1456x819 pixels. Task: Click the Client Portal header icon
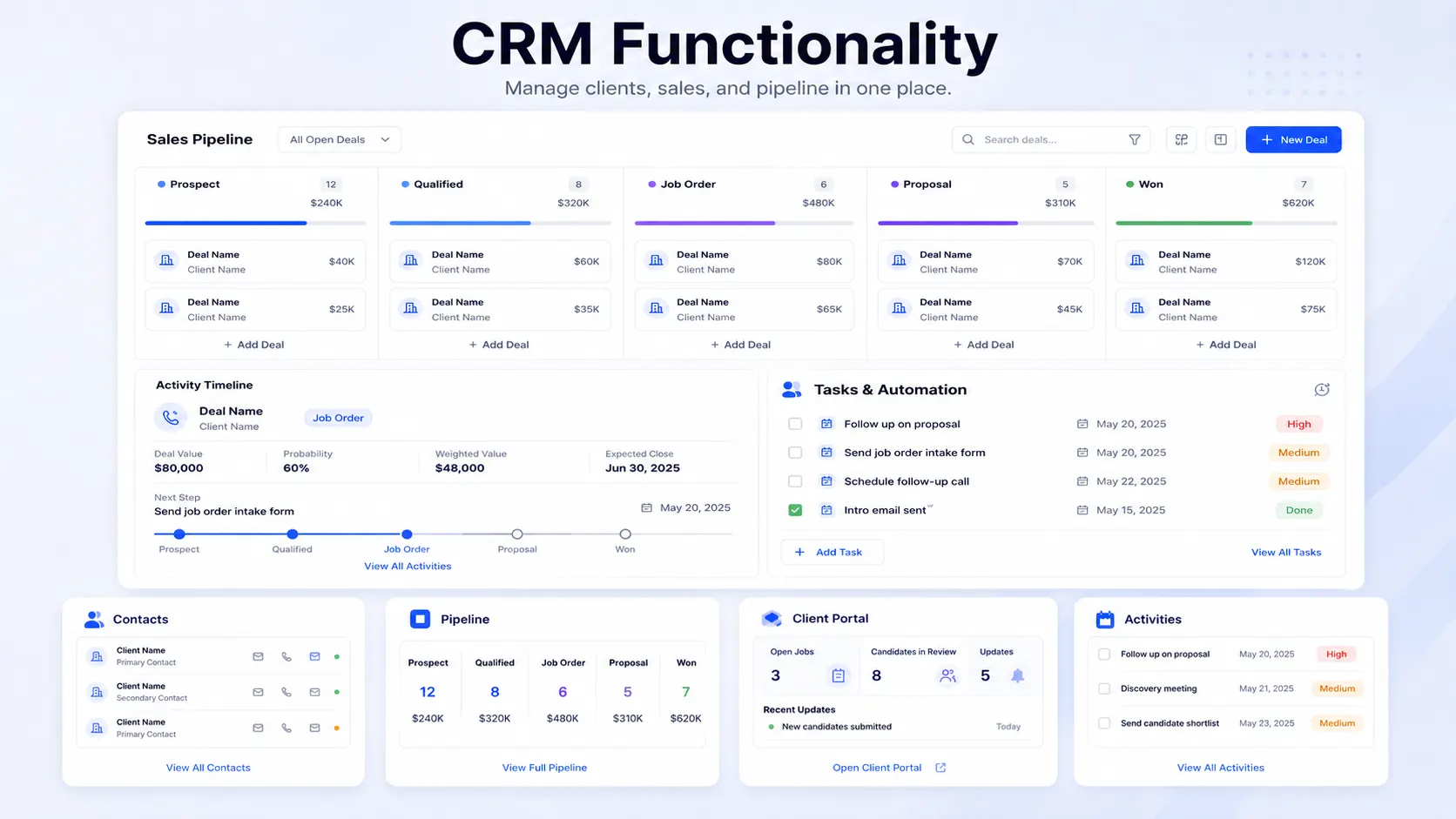pyautogui.click(x=772, y=619)
